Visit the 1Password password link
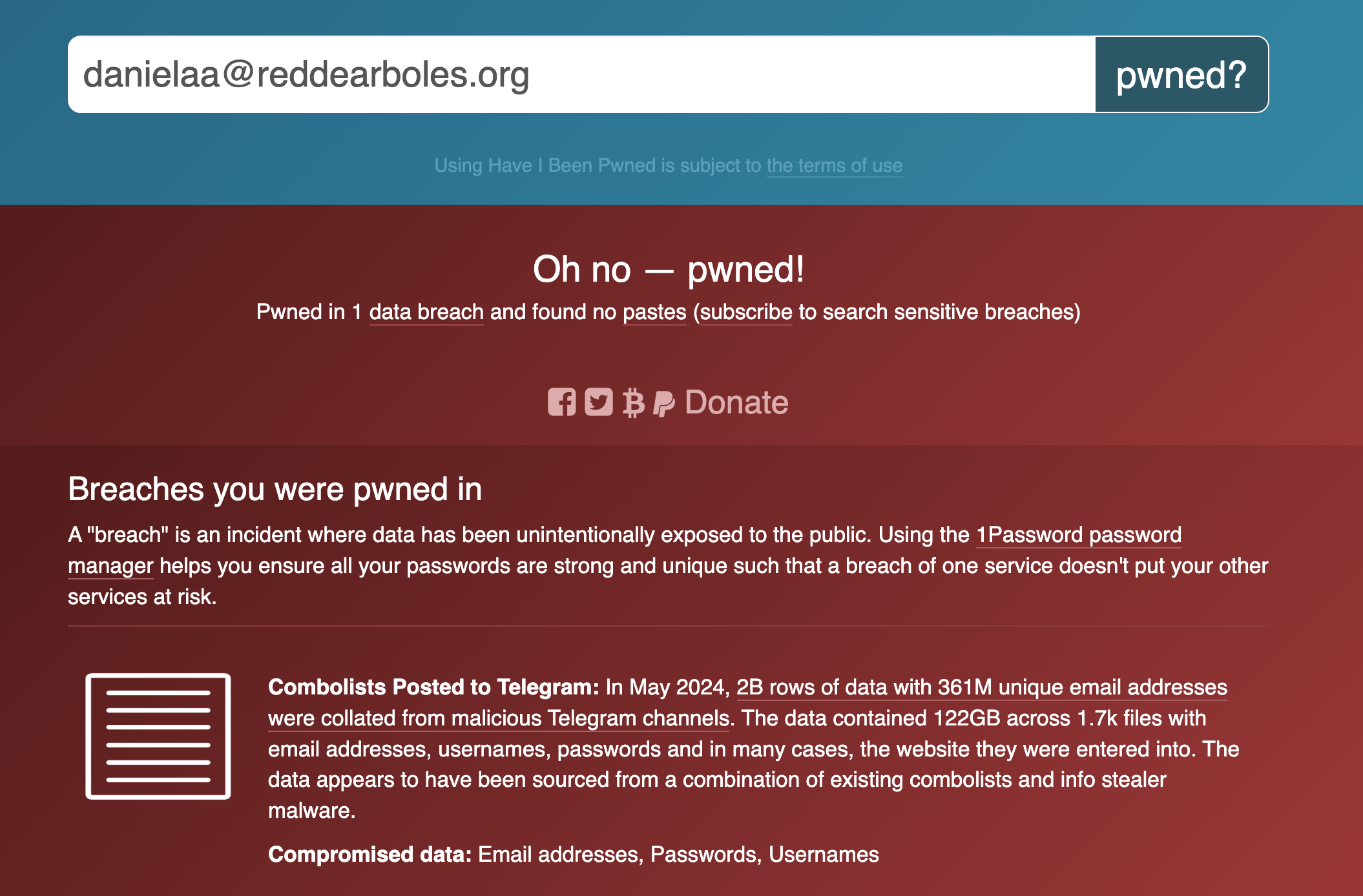Viewport: 1363px width, 896px height. 1079,535
